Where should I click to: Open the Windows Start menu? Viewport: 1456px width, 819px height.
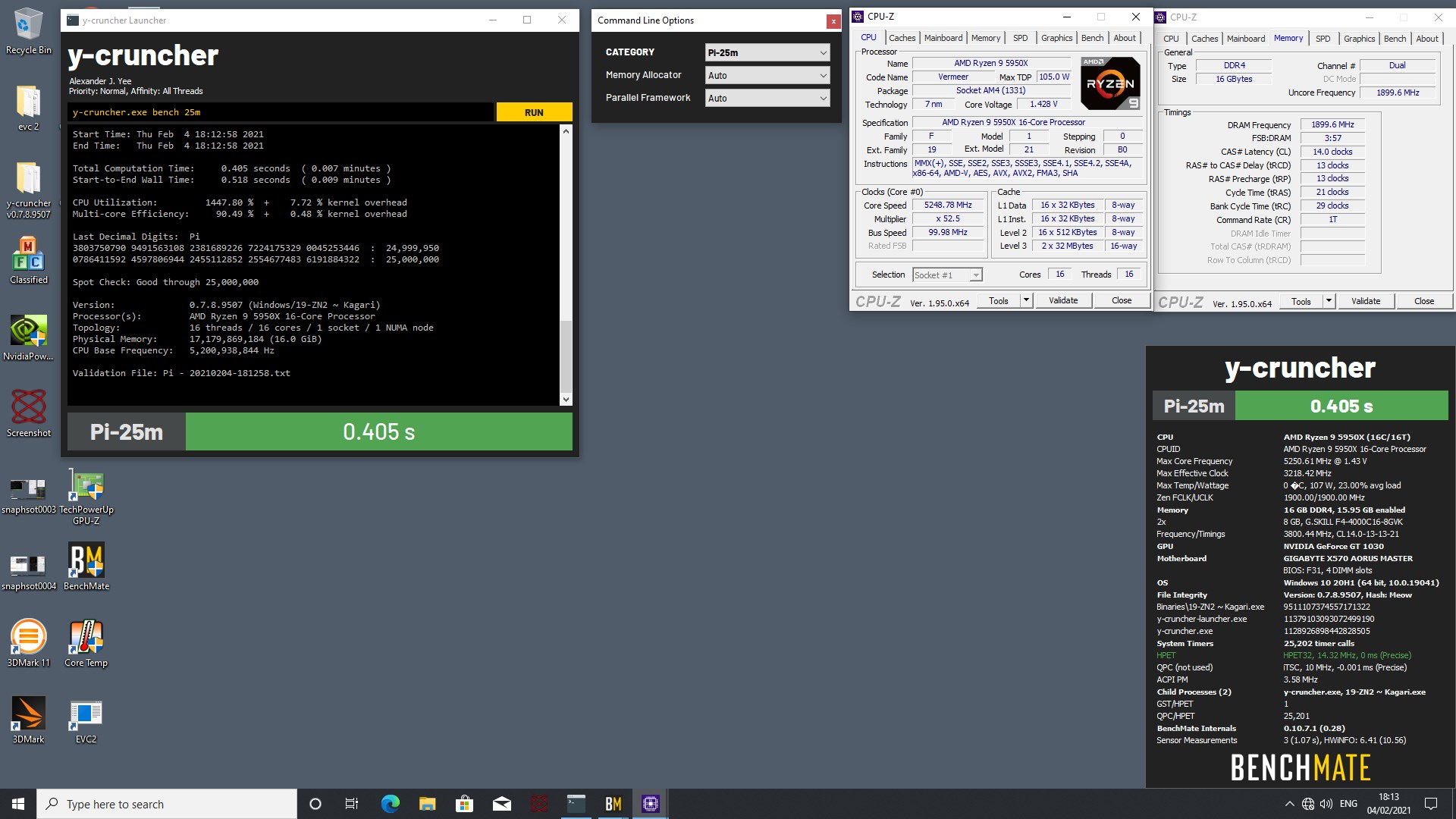click(18, 804)
